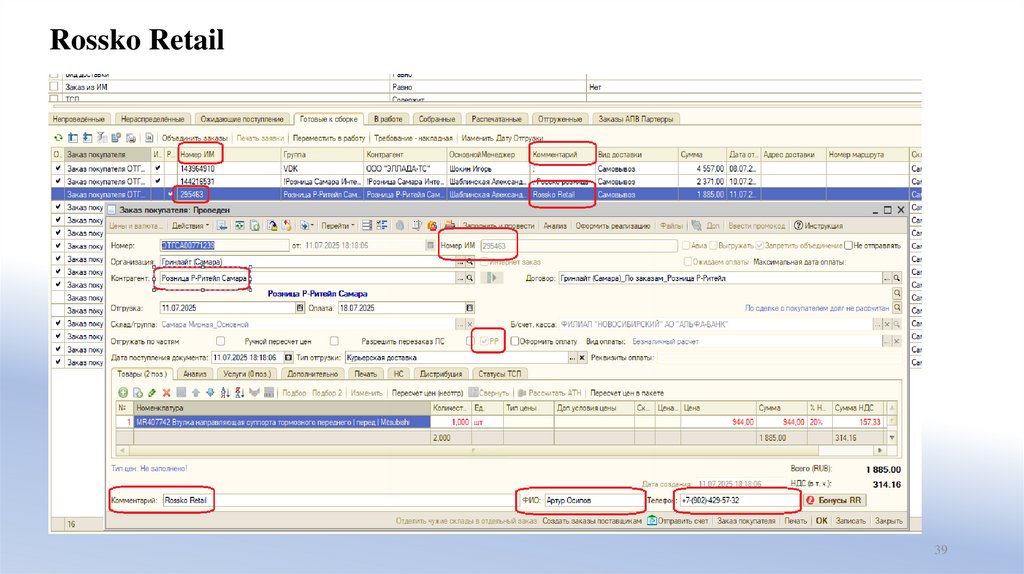The width and height of the screenshot is (1024, 574).
Task: Click the Телефон field with +7-(902)-429-57-32
Action: click(737, 500)
